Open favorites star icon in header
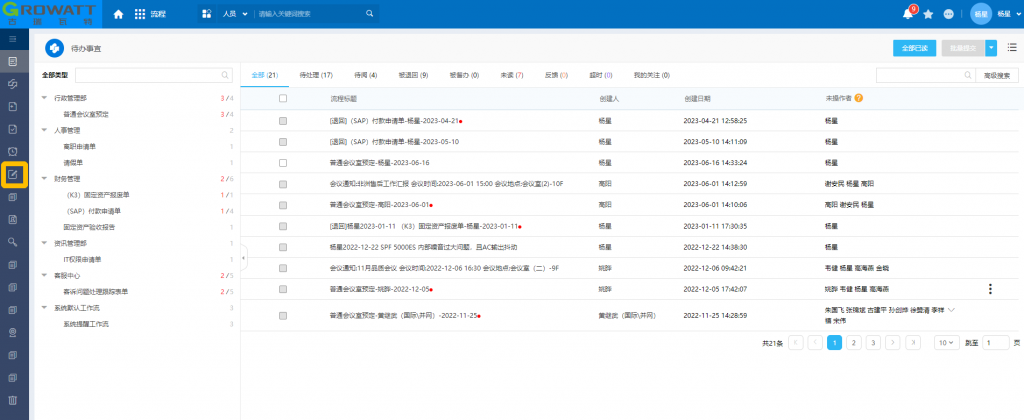Viewport: 1024px width, 420px height. (x=928, y=14)
